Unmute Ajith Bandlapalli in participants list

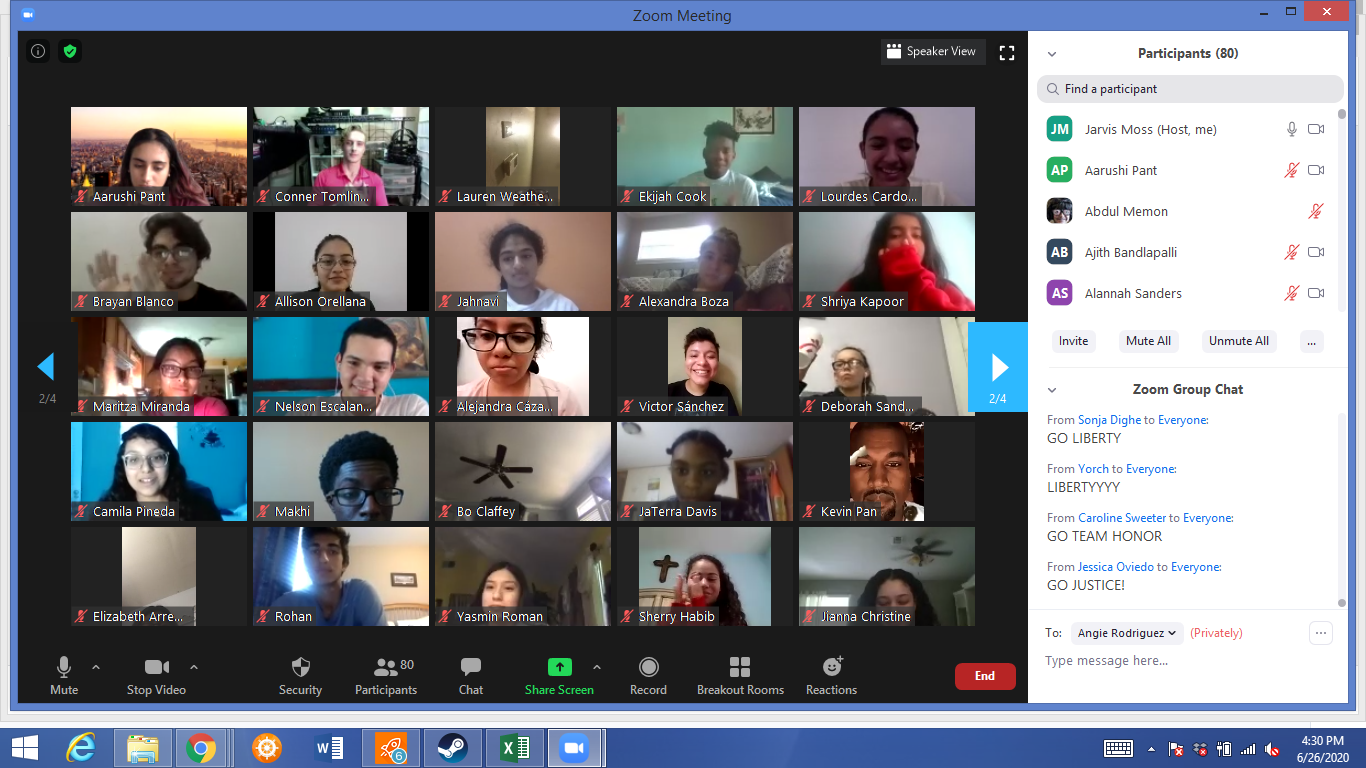[1292, 252]
